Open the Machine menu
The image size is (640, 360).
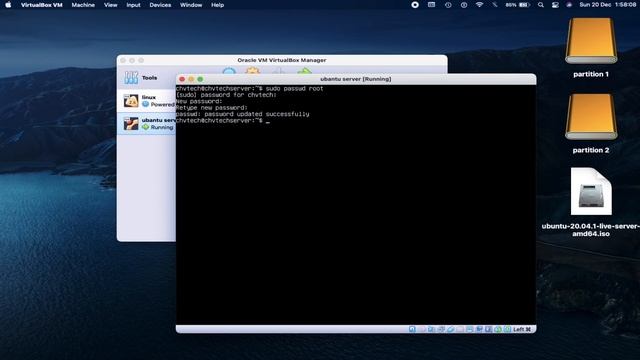pos(83,5)
